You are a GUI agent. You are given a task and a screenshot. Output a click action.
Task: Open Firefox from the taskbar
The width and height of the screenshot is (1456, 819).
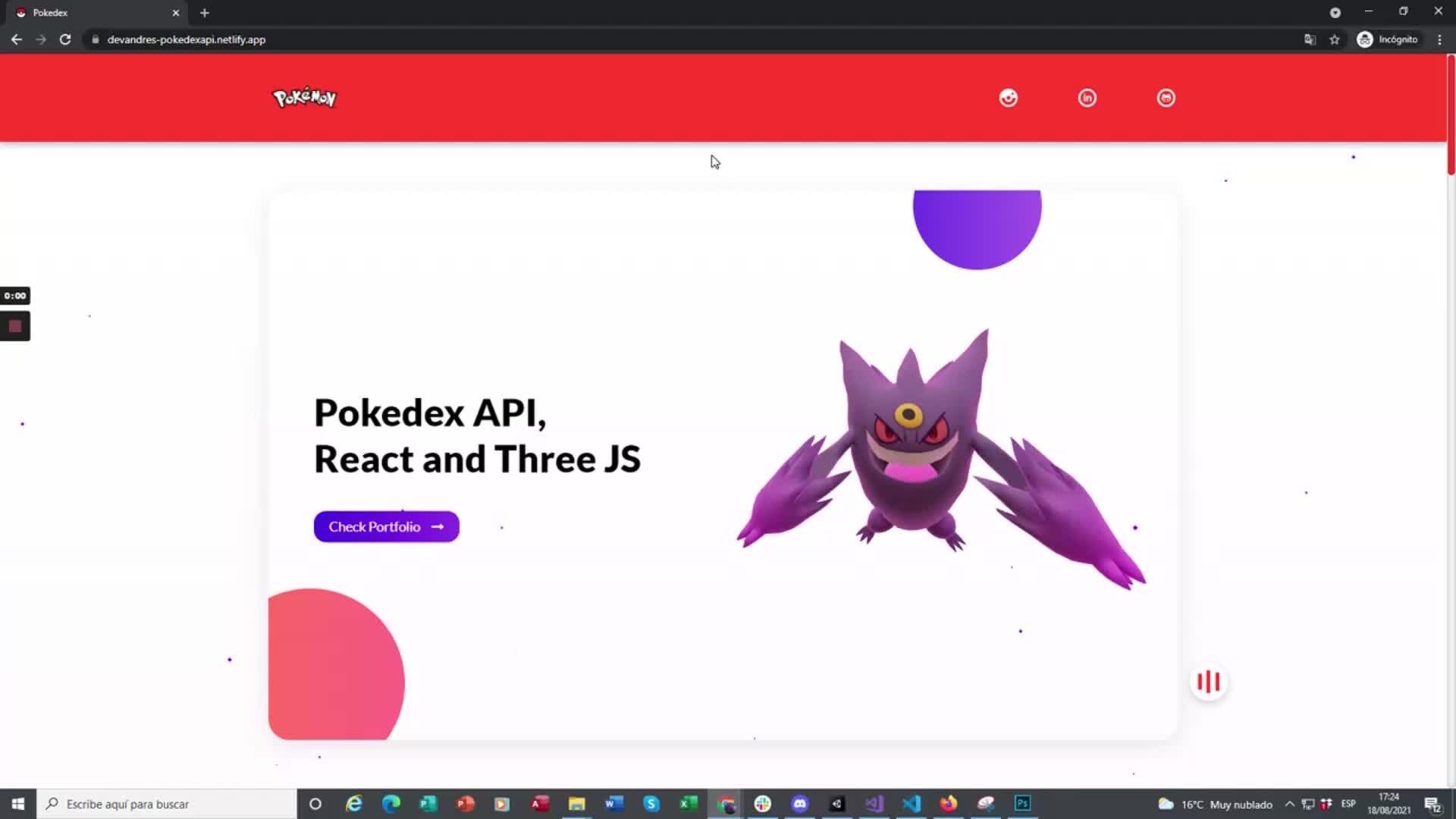[948, 804]
